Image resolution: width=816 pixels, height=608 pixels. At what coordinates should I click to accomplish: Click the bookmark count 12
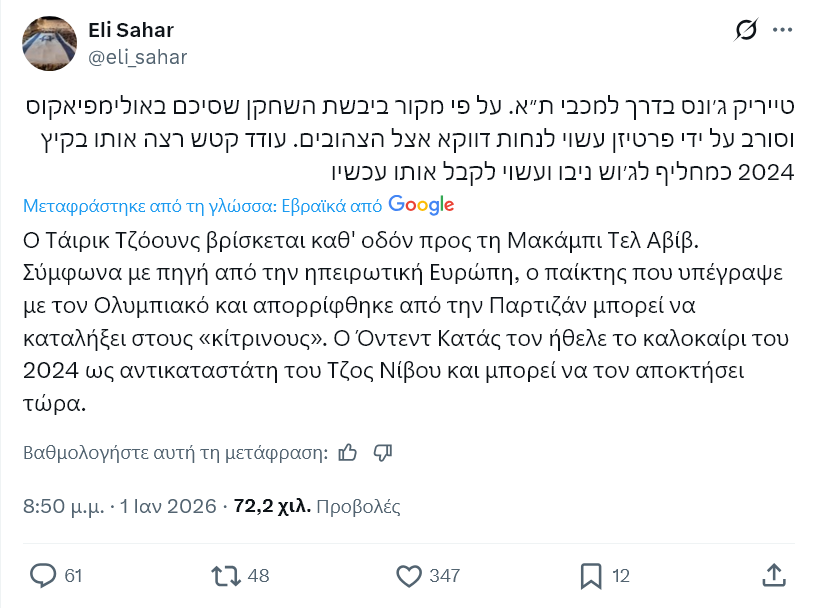tap(621, 575)
